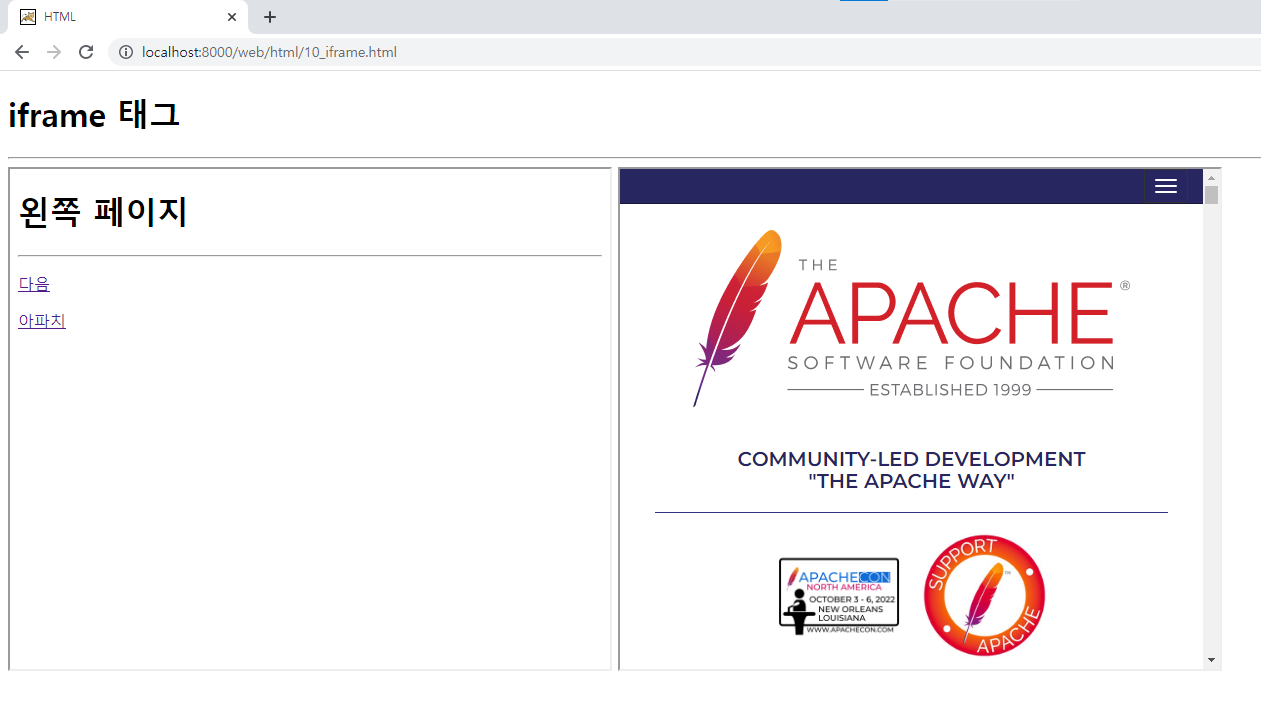Follow the 다음 link
The image size is (1261, 708).
click(x=34, y=284)
